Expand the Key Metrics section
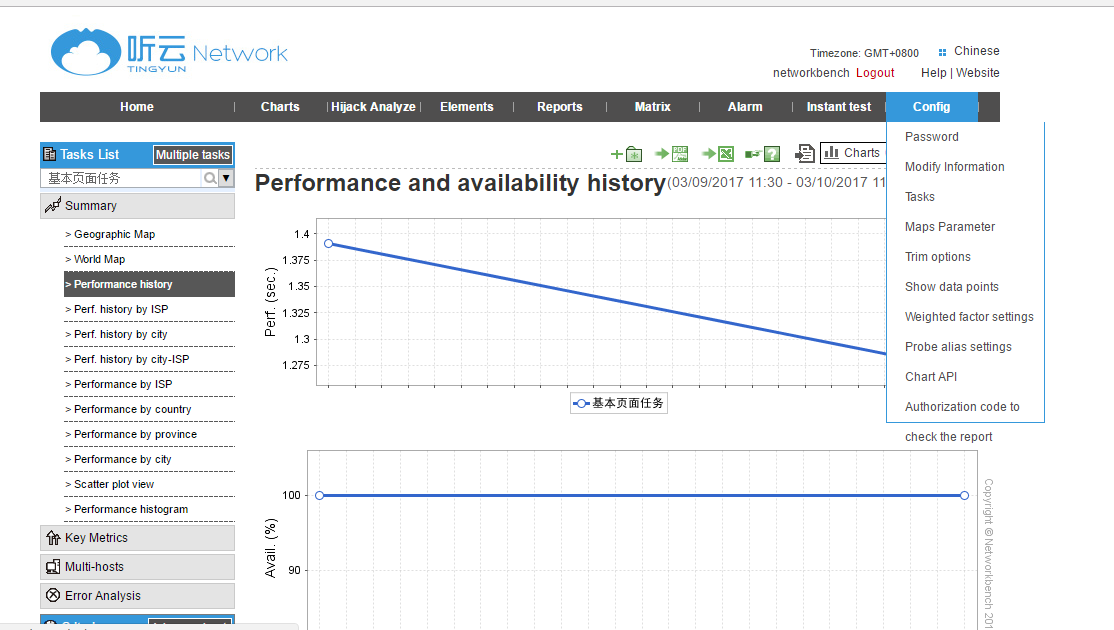Screen dimensions: 1114x630 tap(137, 538)
